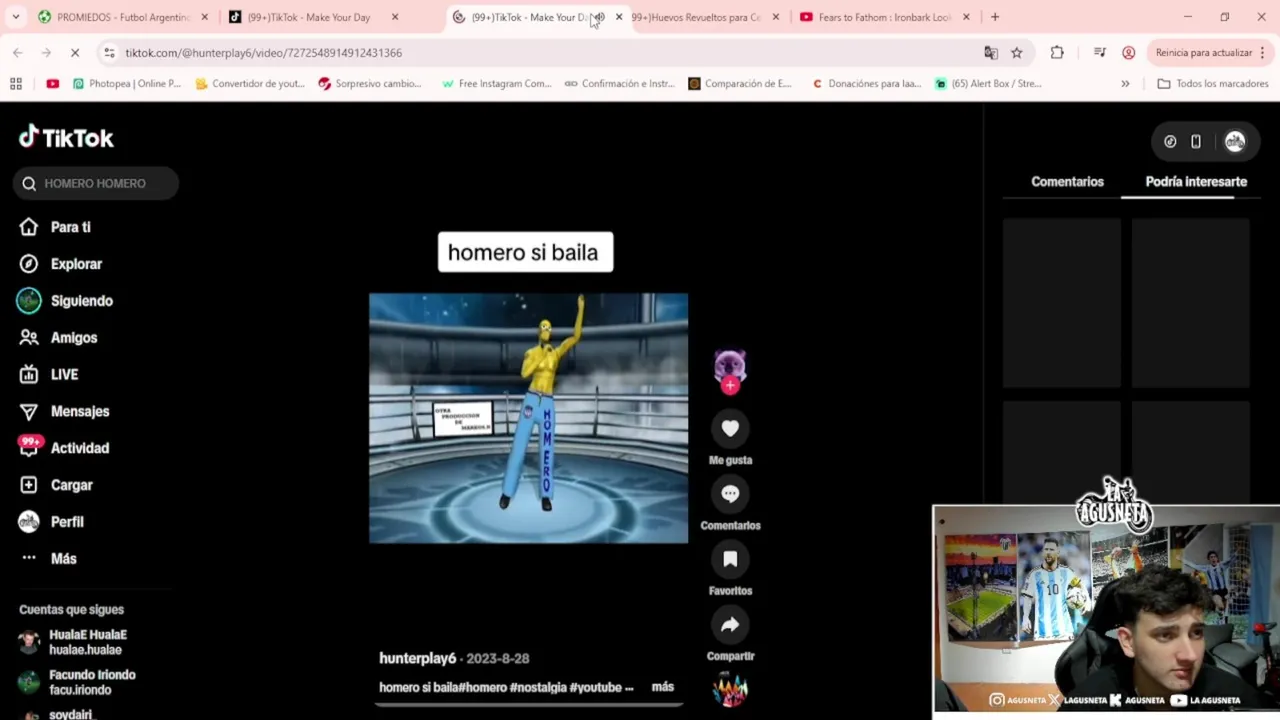This screenshot has height=720, width=1280.
Task: Open the Sorpresivo cambio... bookmark
Action: (370, 84)
